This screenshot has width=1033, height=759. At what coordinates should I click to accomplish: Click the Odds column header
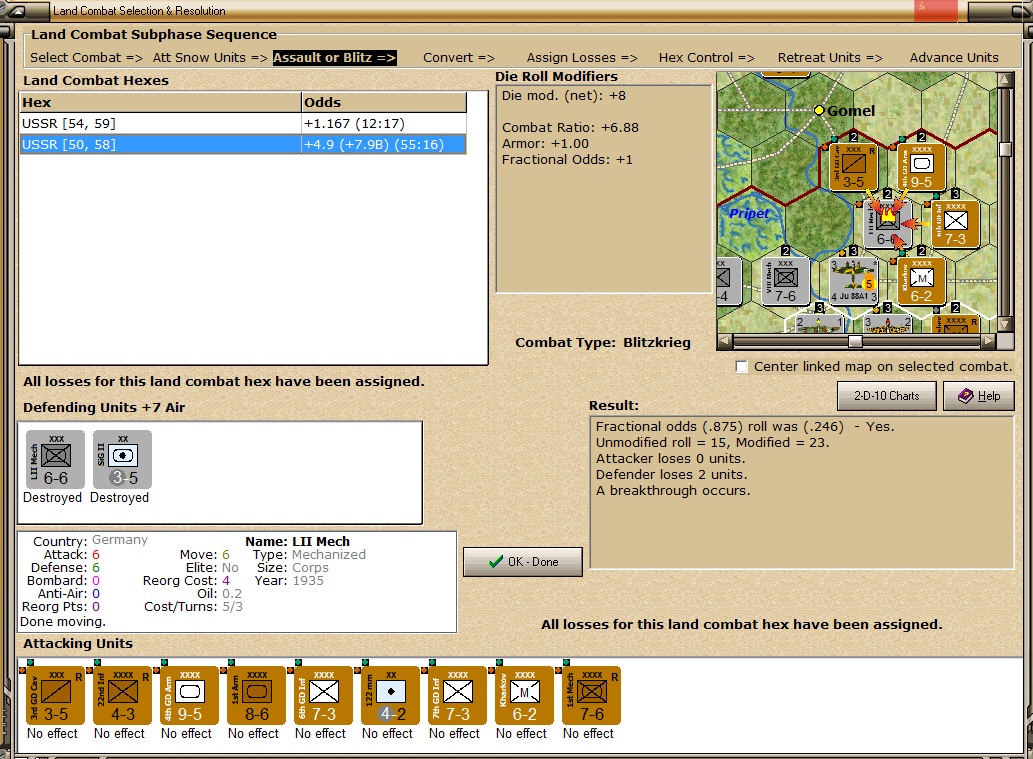(x=383, y=103)
